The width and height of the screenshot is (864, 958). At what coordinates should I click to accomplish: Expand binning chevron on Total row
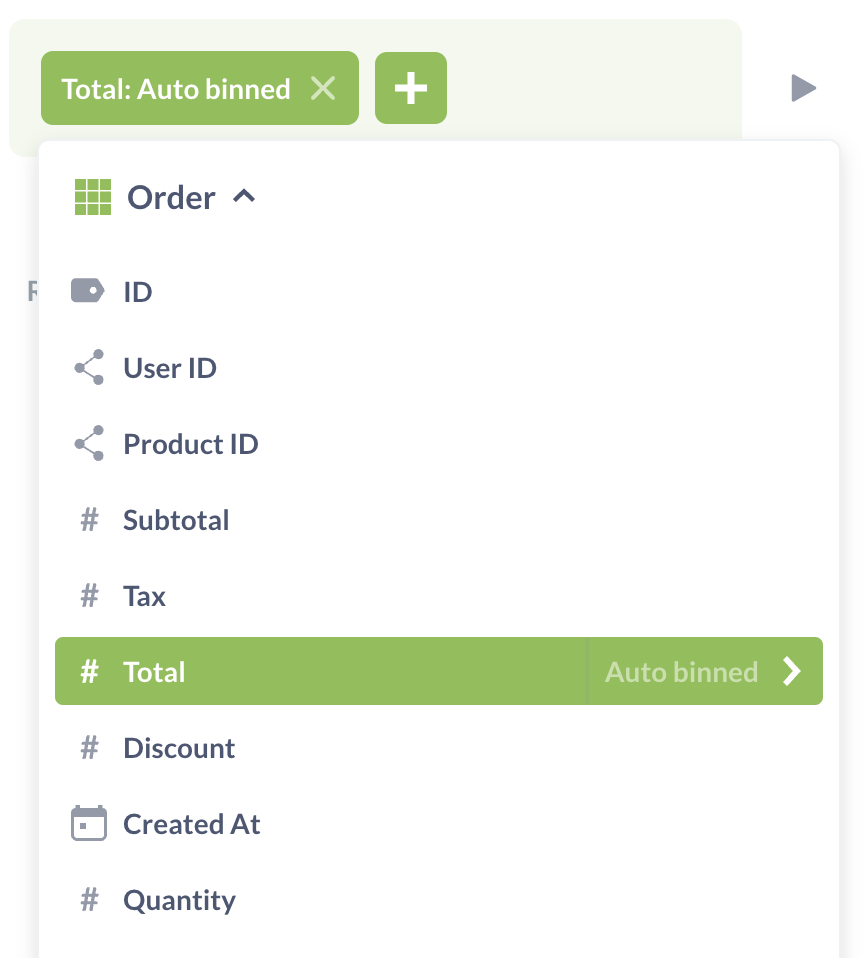792,671
